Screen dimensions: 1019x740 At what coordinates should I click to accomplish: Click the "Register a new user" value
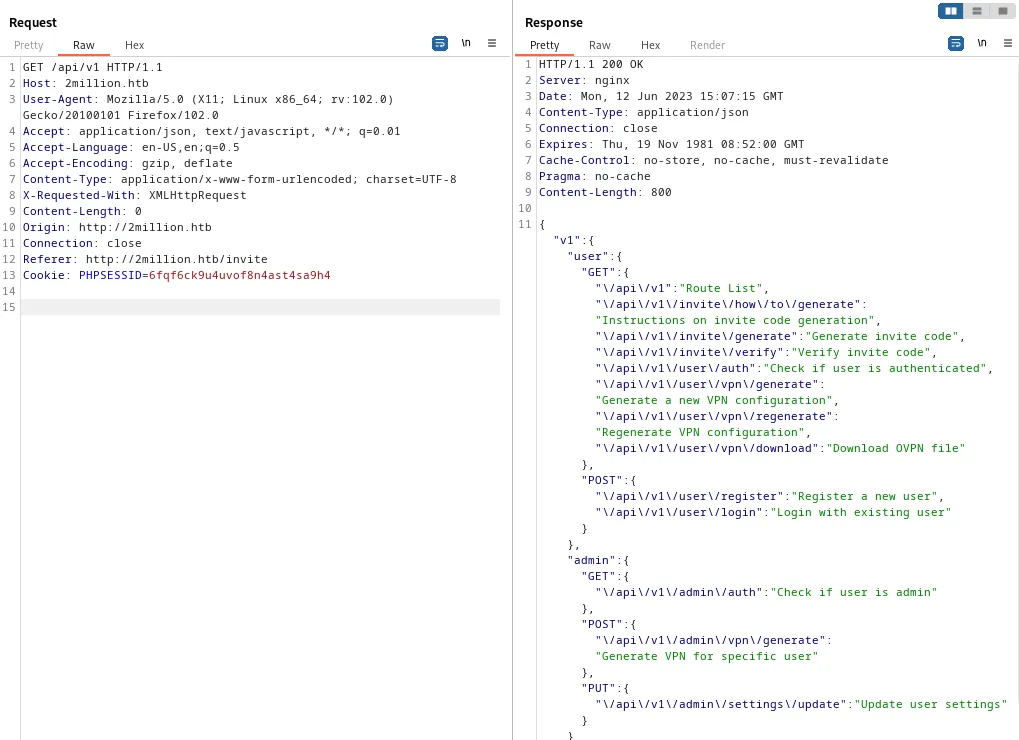click(x=864, y=496)
